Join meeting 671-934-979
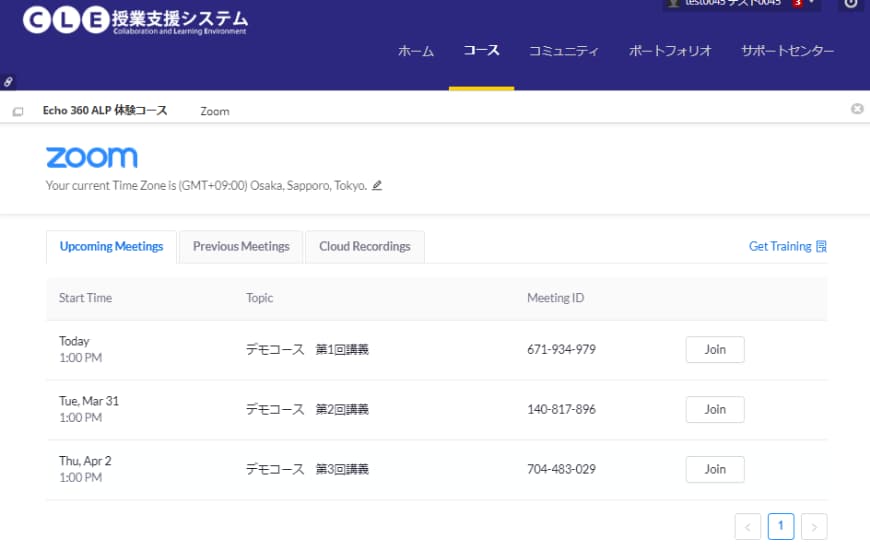The height and width of the screenshot is (550, 870). coord(715,350)
